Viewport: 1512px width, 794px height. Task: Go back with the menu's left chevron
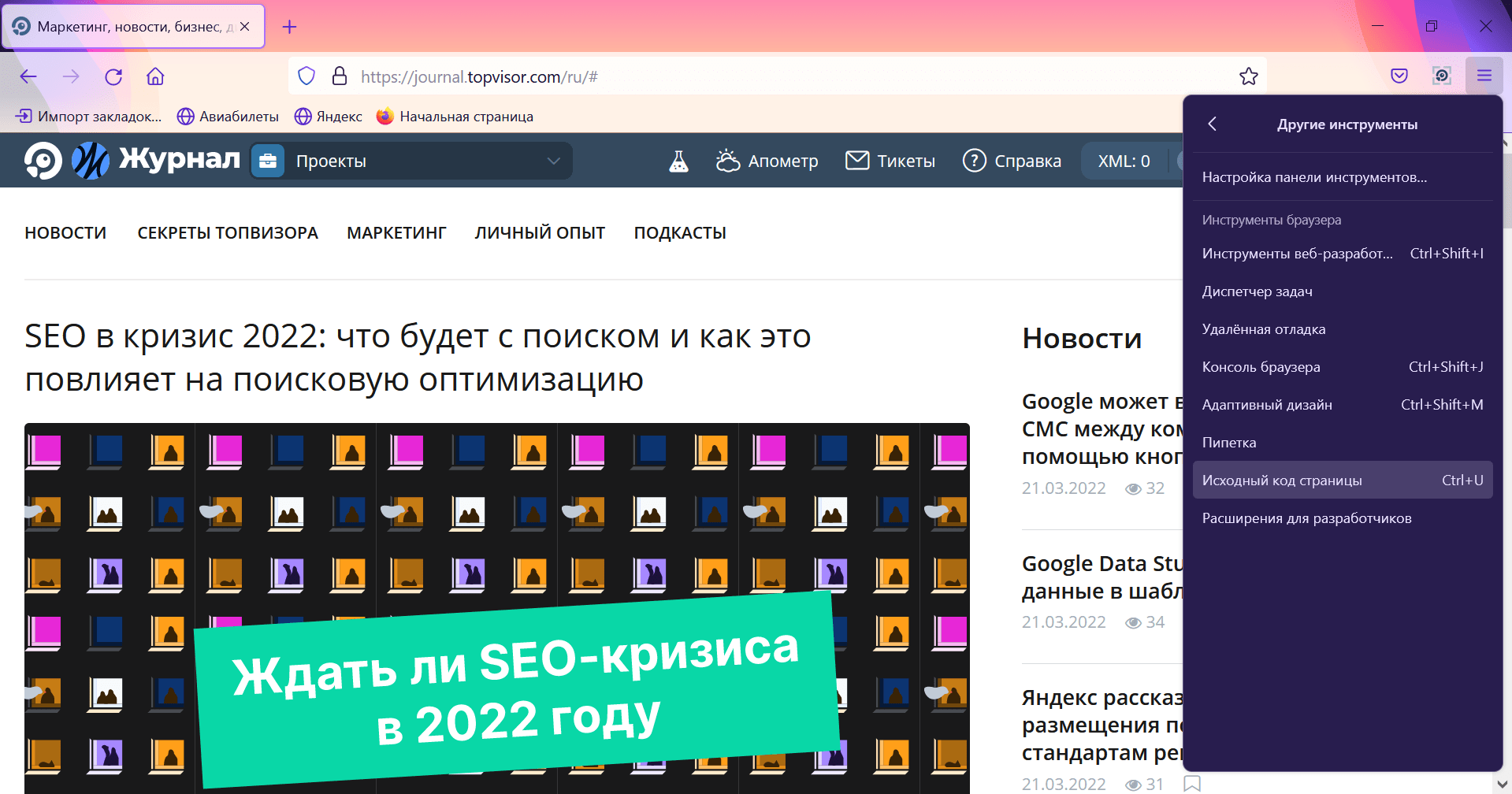coord(1213,124)
